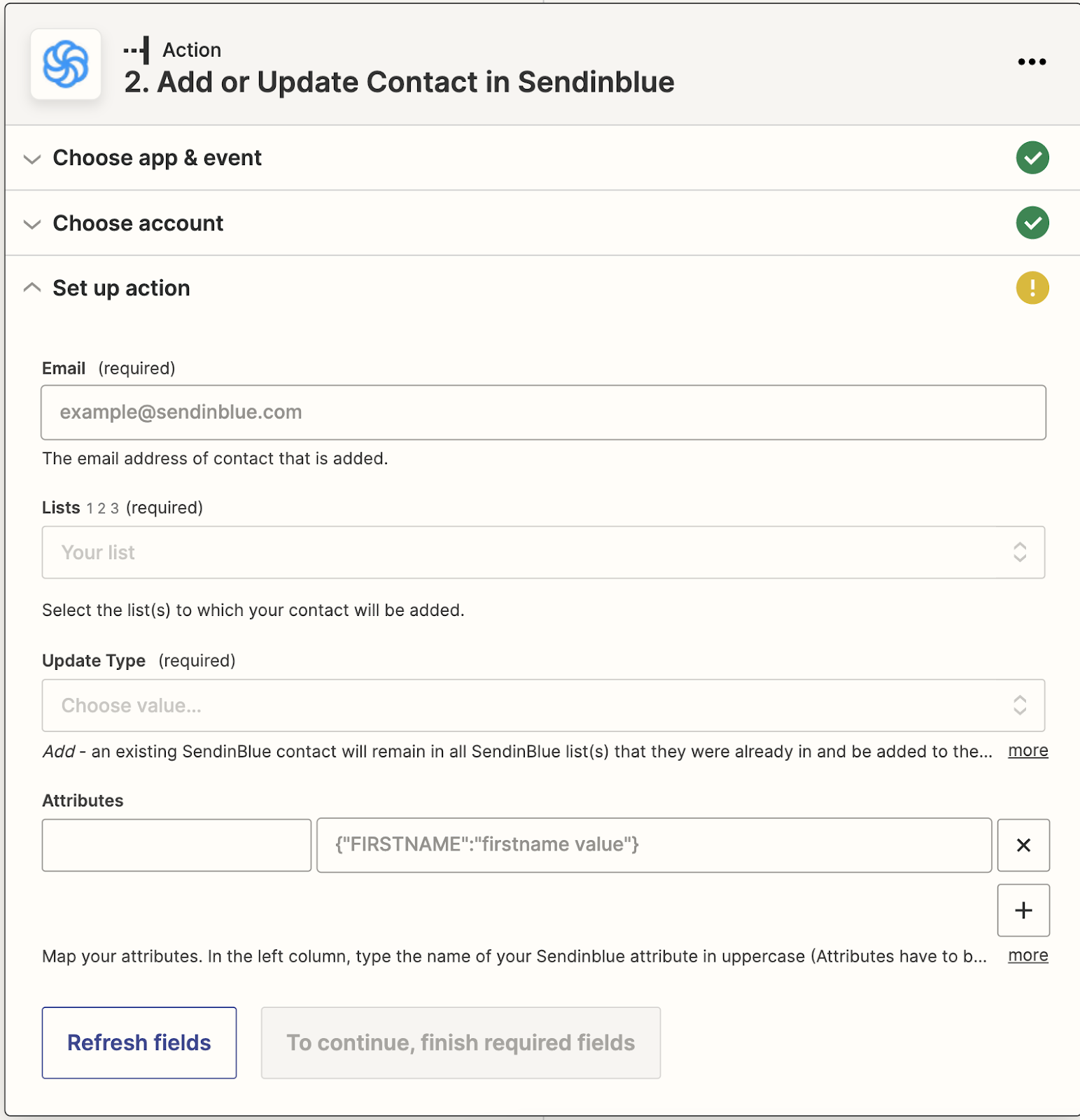Add a new attribute row with plus button
Image resolution: width=1080 pixels, height=1120 pixels.
pyautogui.click(x=1023, y=910)
